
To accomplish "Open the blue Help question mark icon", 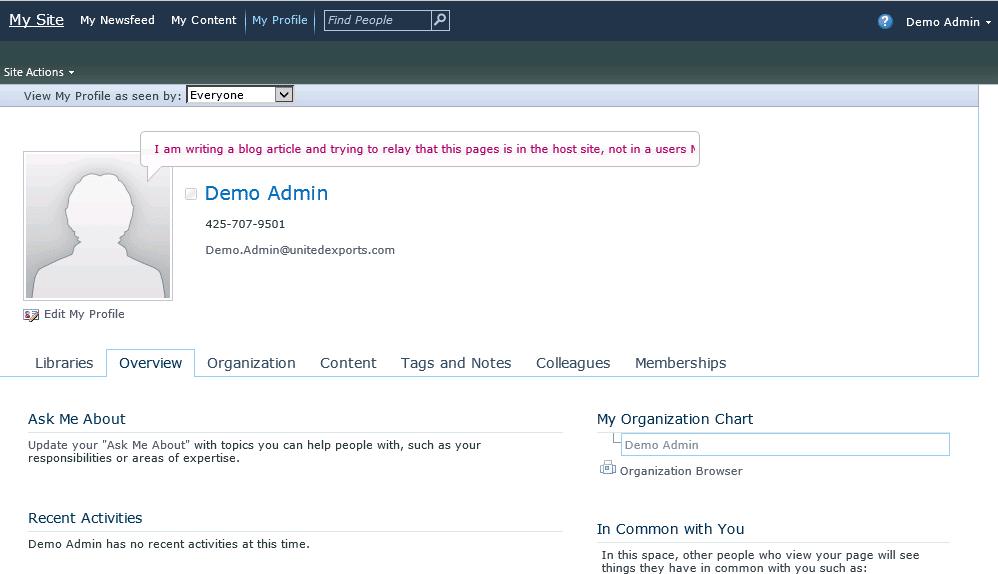I will pyautogui.click(x=885, y=21).
